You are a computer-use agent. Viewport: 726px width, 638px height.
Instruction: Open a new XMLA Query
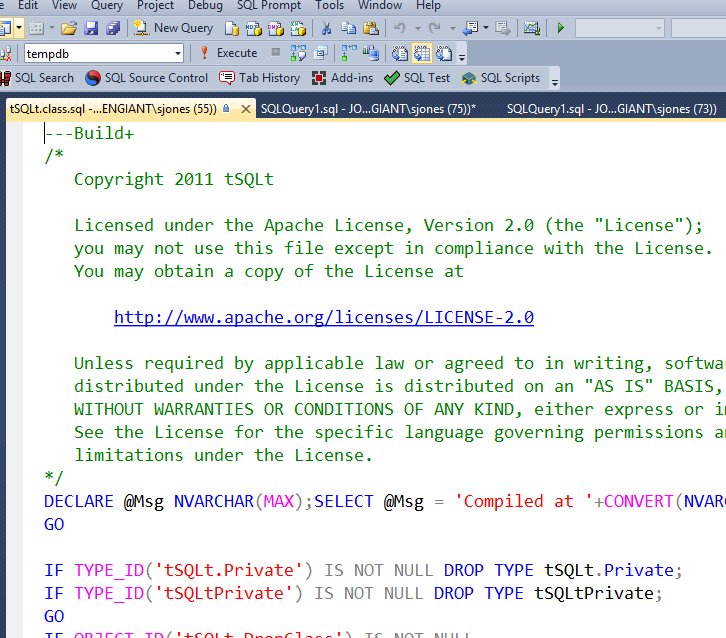coord(298,28)
